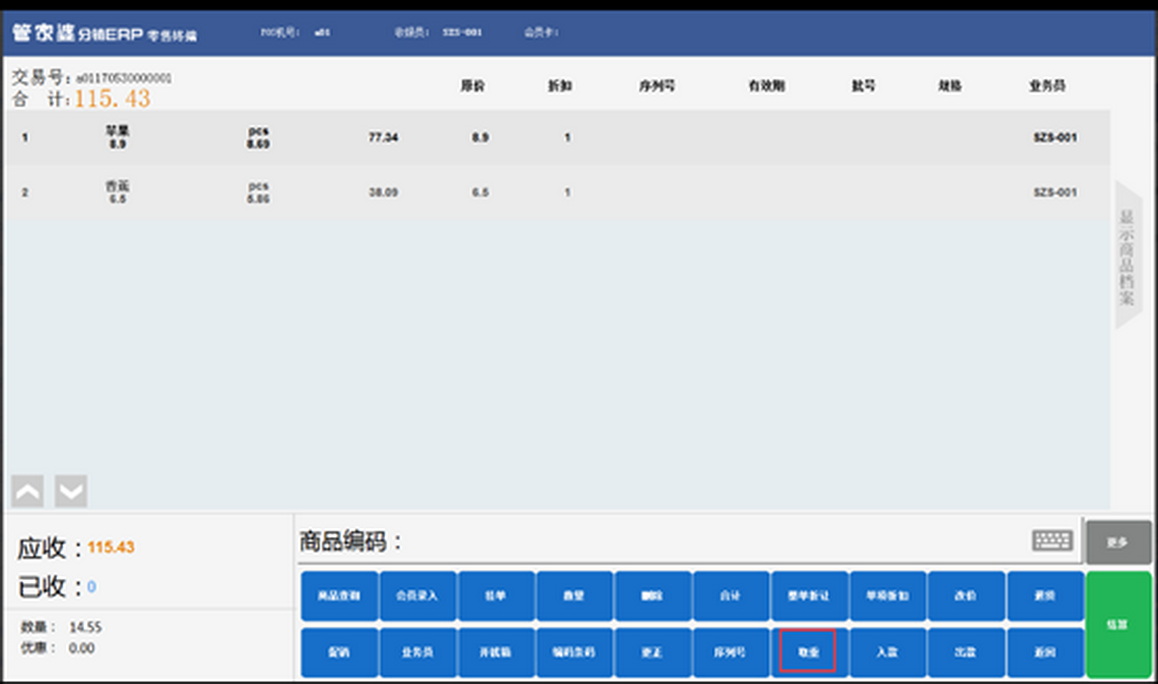Click the 改价 change price button
This screenshot has height=684, width=1158.
point(966,596)
